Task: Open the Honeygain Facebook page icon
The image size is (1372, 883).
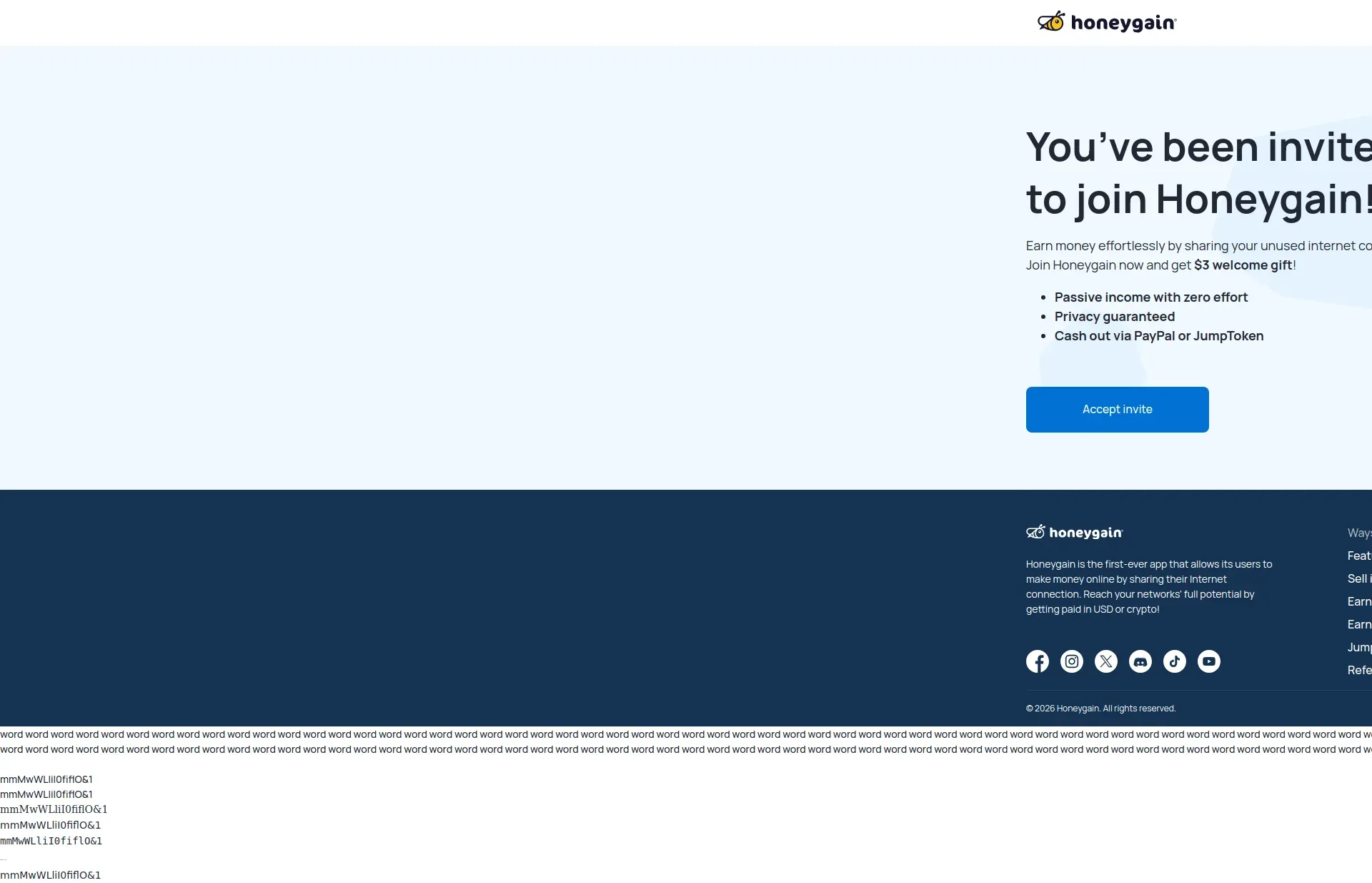Action: (x=1038, y=661)
